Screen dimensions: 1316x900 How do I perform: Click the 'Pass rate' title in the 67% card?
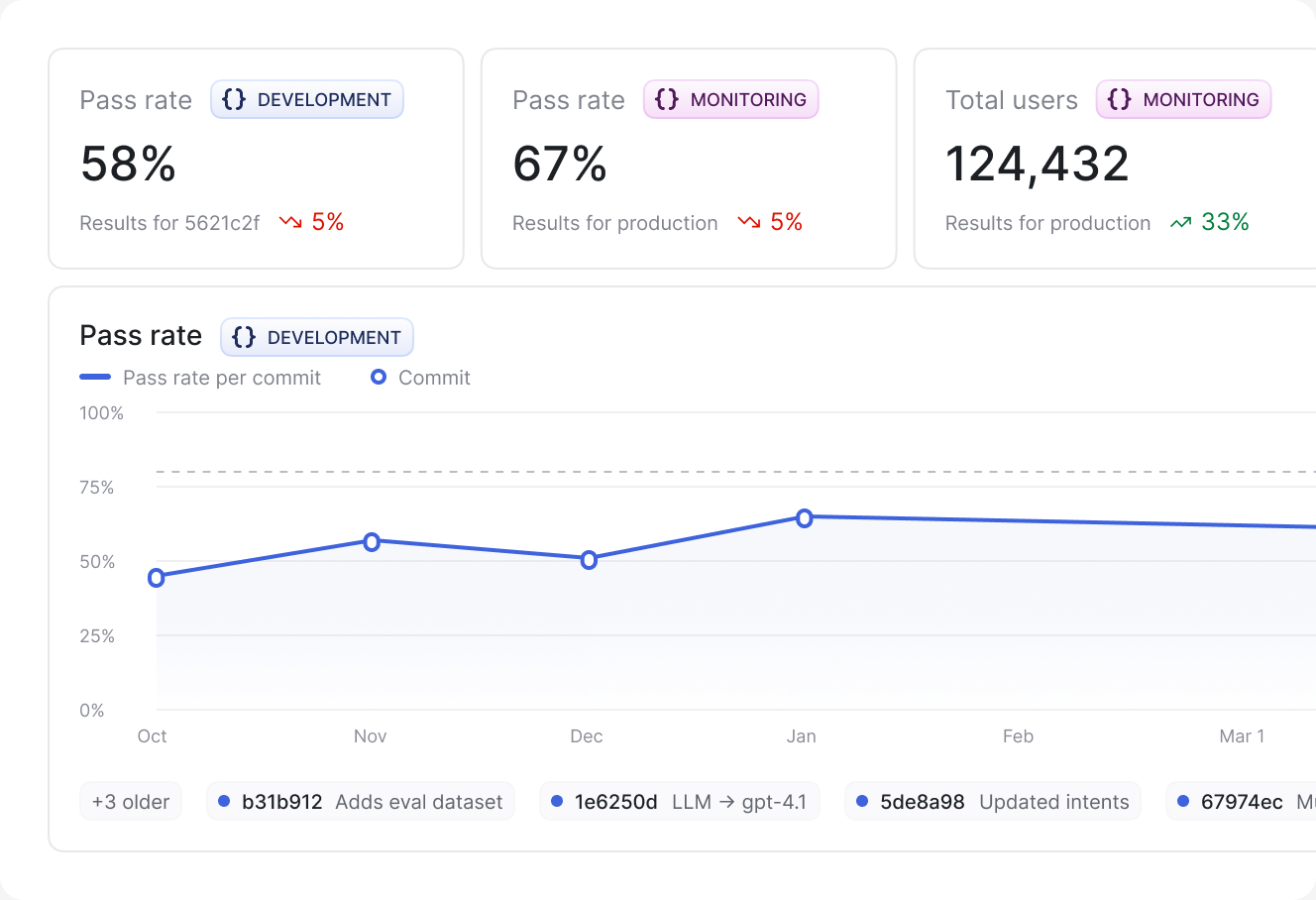(569, 100)
